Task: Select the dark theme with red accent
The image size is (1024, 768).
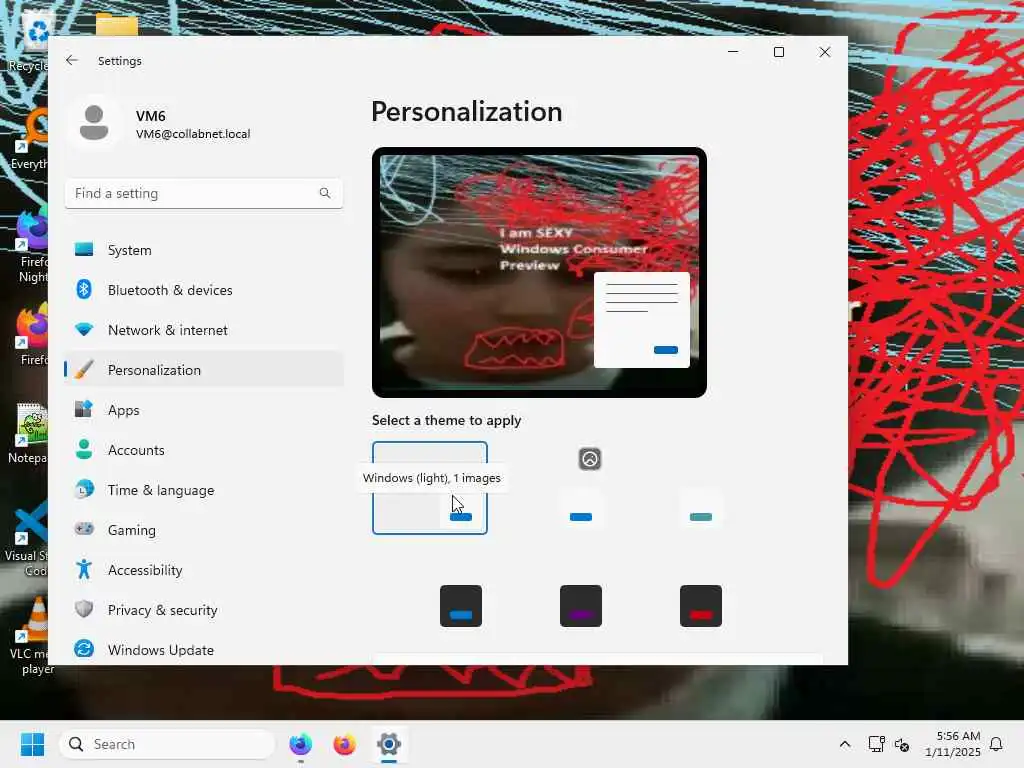Action: (x=701, y=606)
